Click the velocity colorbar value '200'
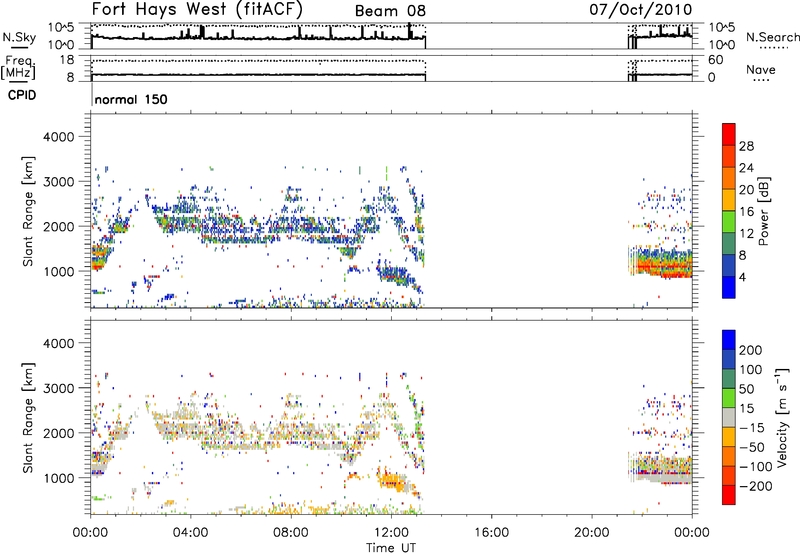Screen dimensions: 800x554 click(751, 350)
